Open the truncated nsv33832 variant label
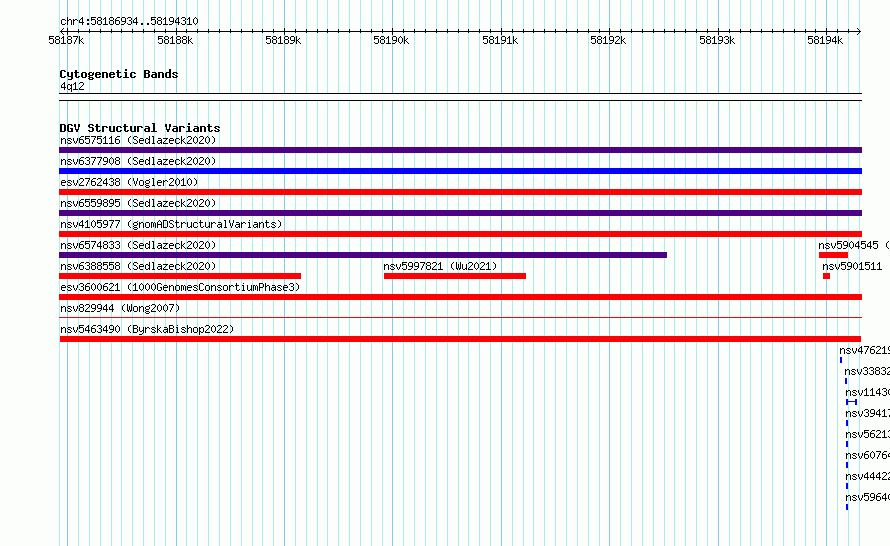Image resolution: width=890 pixels, height=546 pixels. click(x=867, y=371)
